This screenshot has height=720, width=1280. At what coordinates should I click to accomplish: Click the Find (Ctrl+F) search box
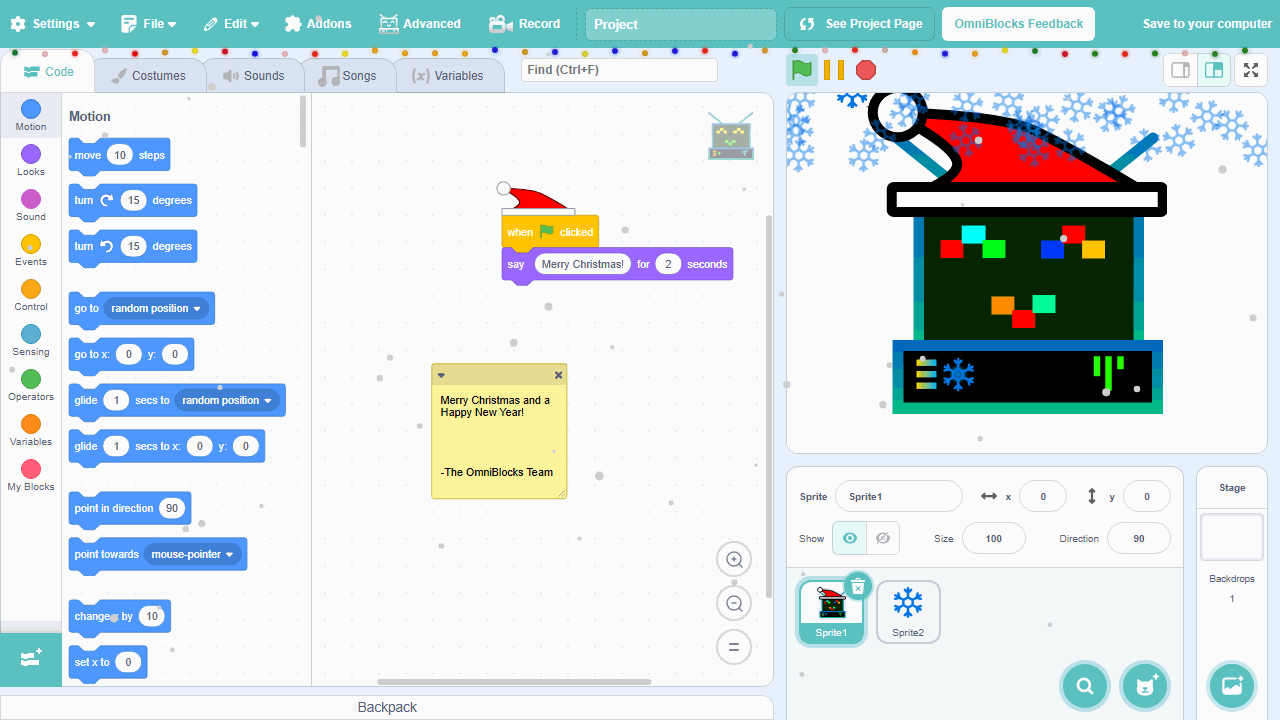coord(619,70)
